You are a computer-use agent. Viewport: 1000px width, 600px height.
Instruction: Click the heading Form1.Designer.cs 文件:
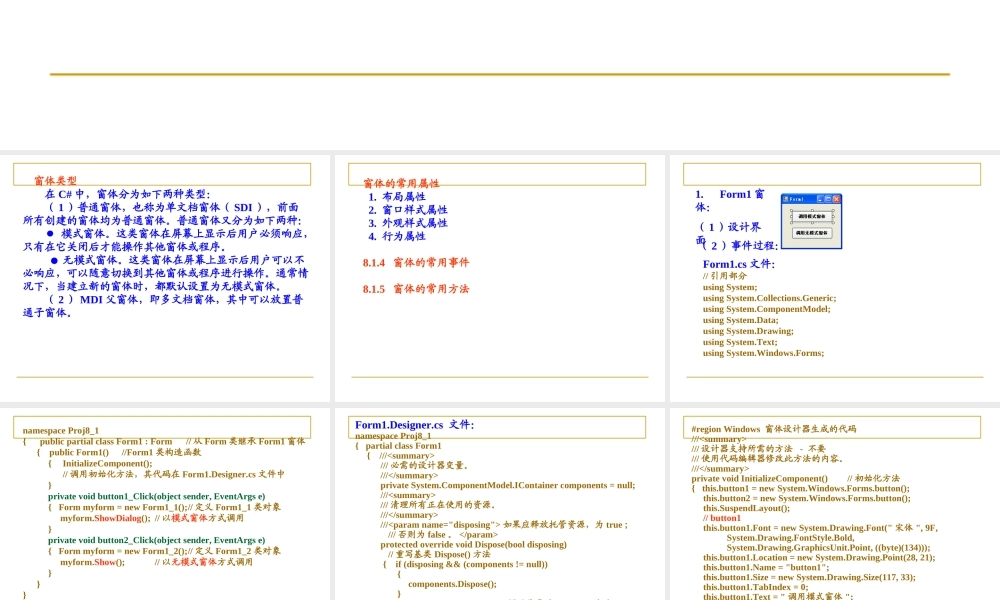tap(415, 425)
